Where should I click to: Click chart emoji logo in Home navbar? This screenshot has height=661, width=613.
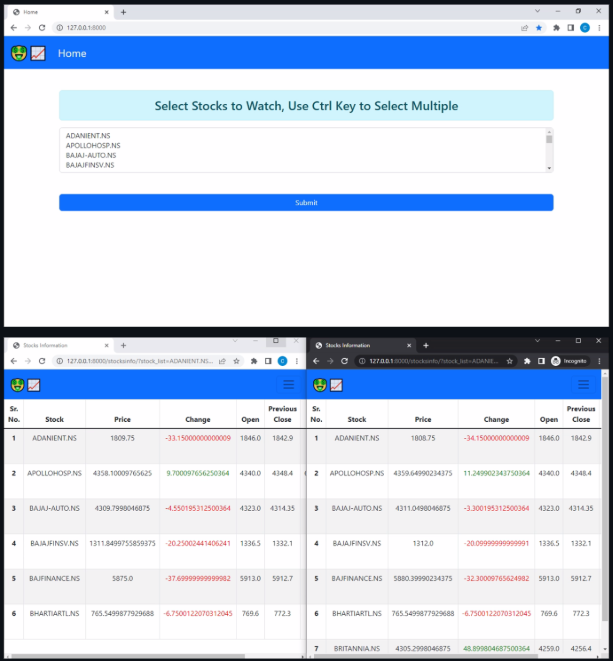point(38,54)
